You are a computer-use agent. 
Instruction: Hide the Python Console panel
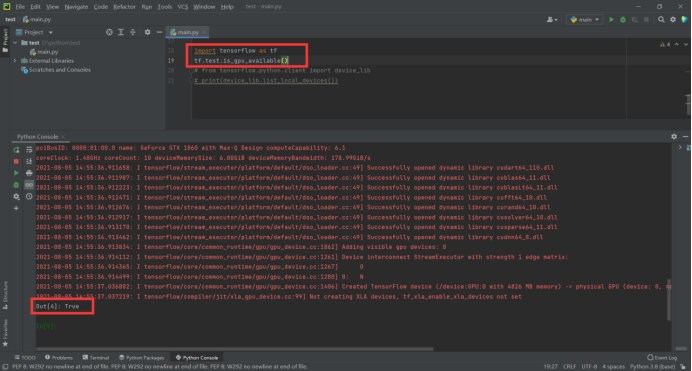(x=685, y=137)
